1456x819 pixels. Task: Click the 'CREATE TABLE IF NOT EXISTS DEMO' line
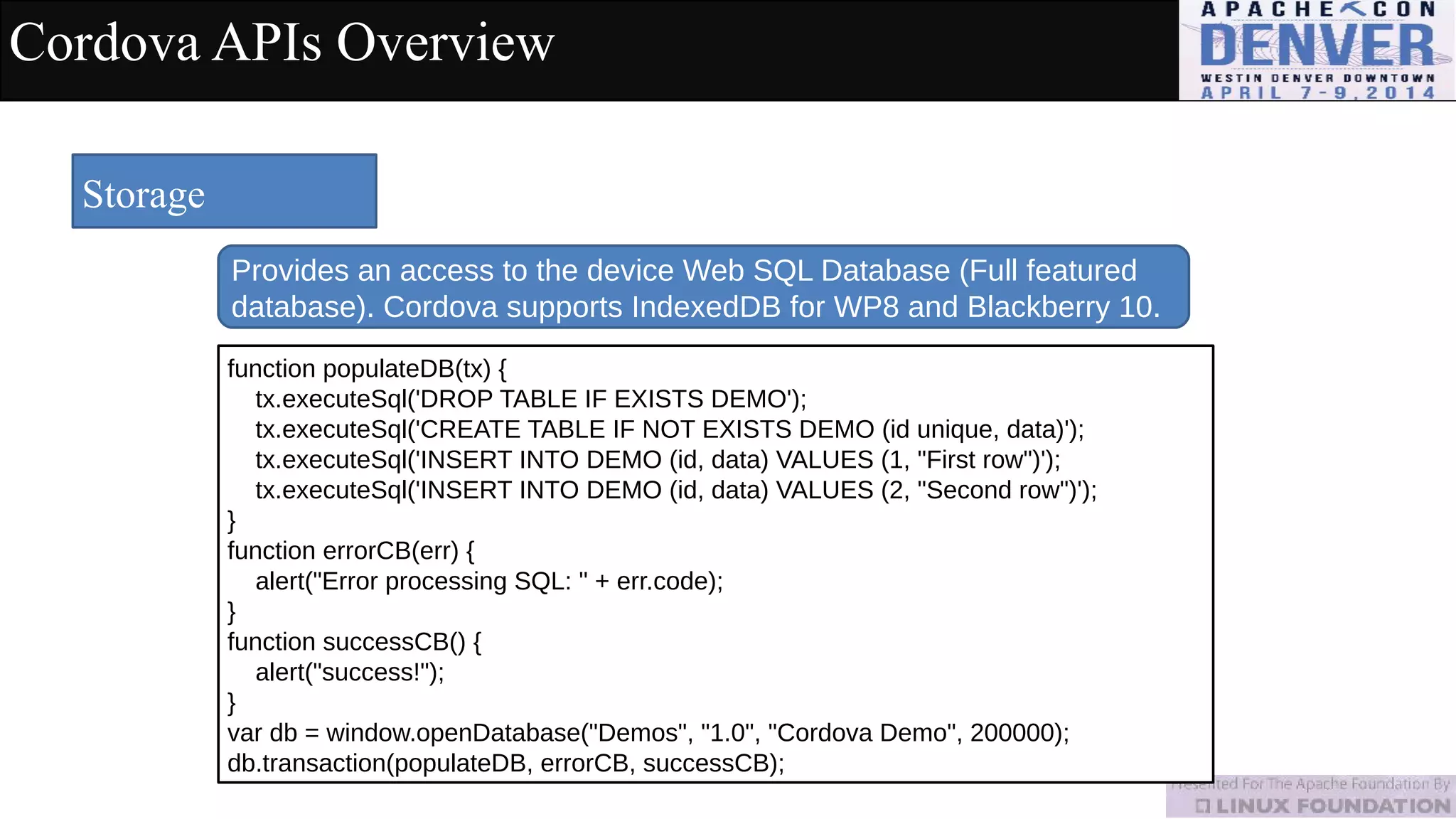(670, 430)
